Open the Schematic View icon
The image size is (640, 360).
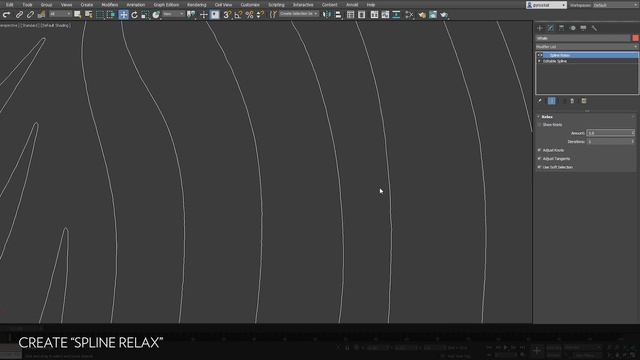396,15
